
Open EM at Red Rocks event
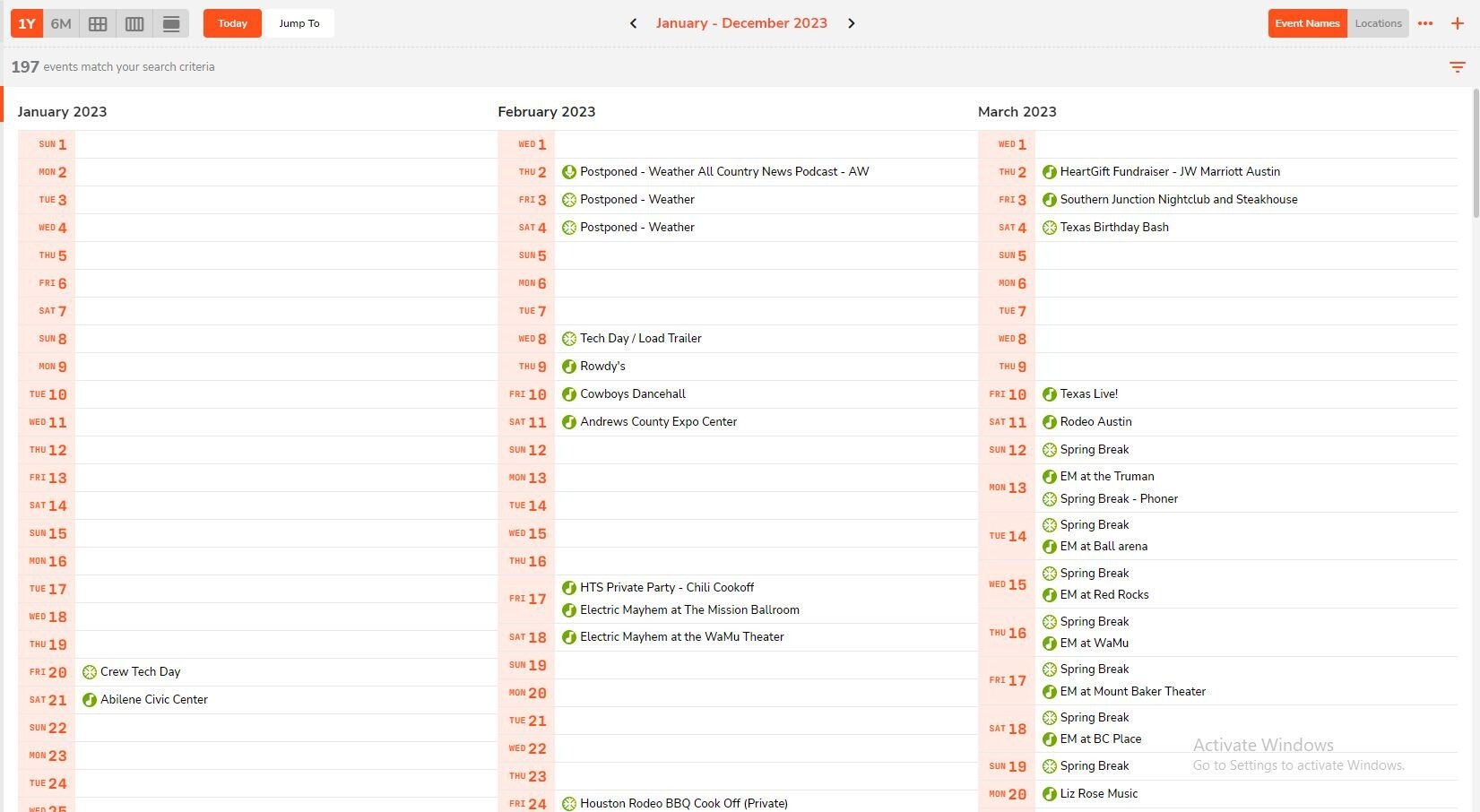point(1104,594)
